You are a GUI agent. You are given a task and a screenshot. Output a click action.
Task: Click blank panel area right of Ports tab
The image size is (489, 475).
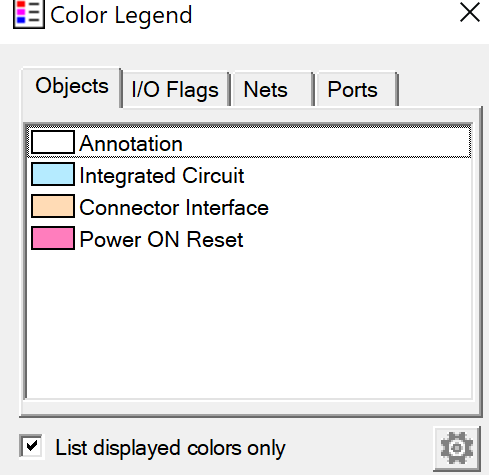coord(440,88)
